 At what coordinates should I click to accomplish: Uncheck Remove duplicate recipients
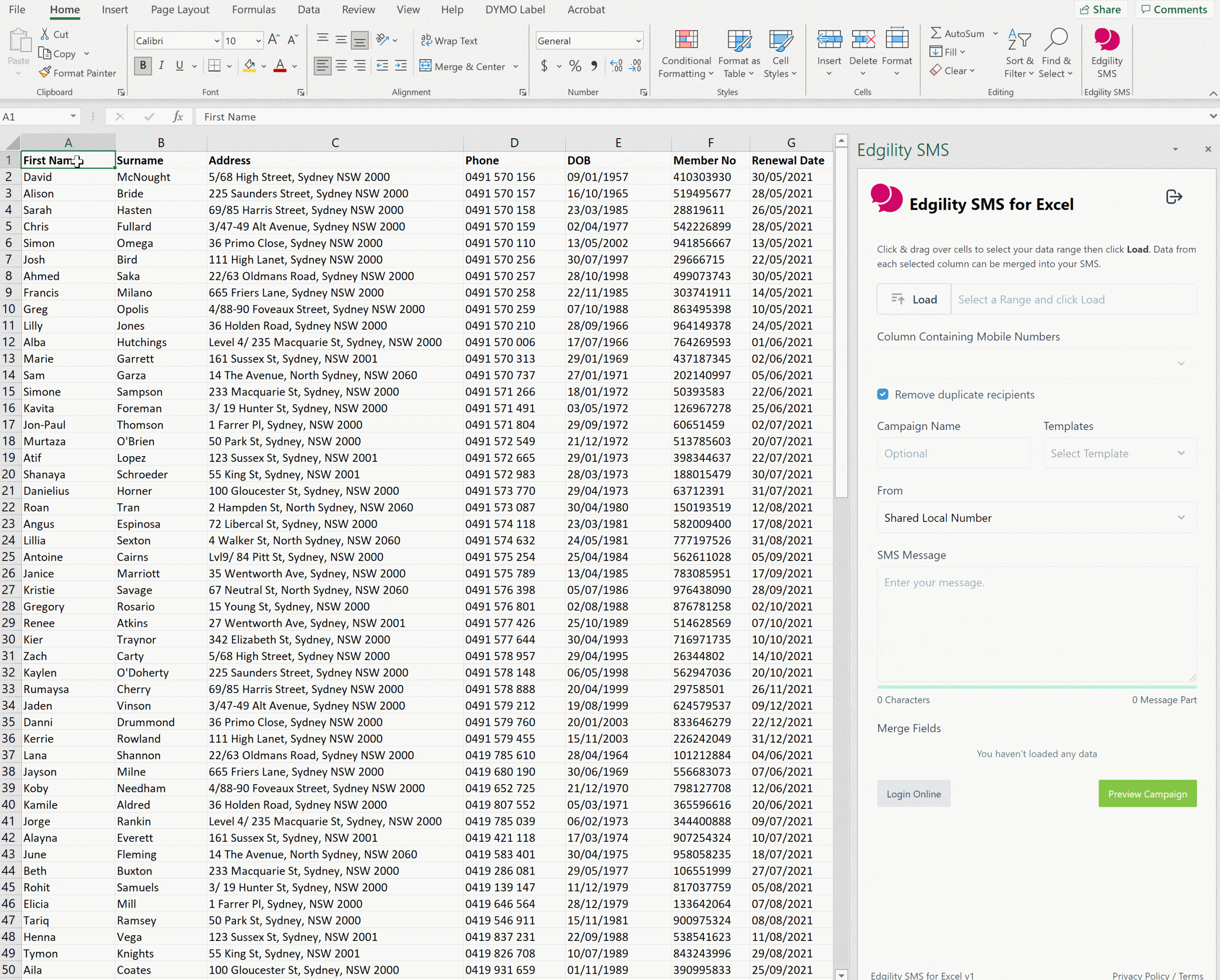883,394
